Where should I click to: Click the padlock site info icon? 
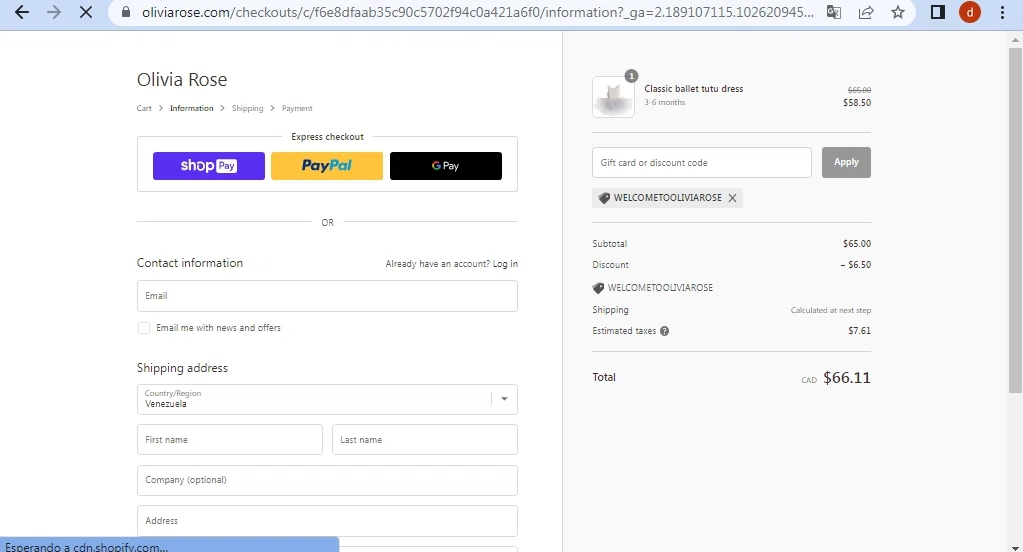[x=126, y=12]
